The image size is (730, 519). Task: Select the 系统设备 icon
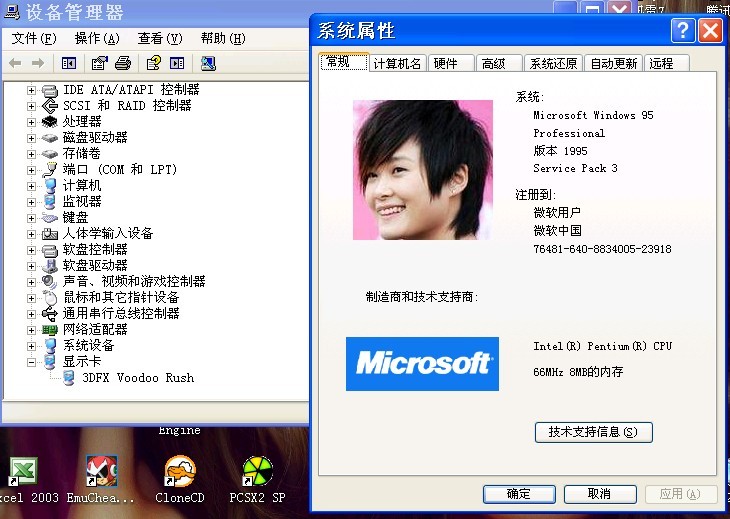[49, 345]
